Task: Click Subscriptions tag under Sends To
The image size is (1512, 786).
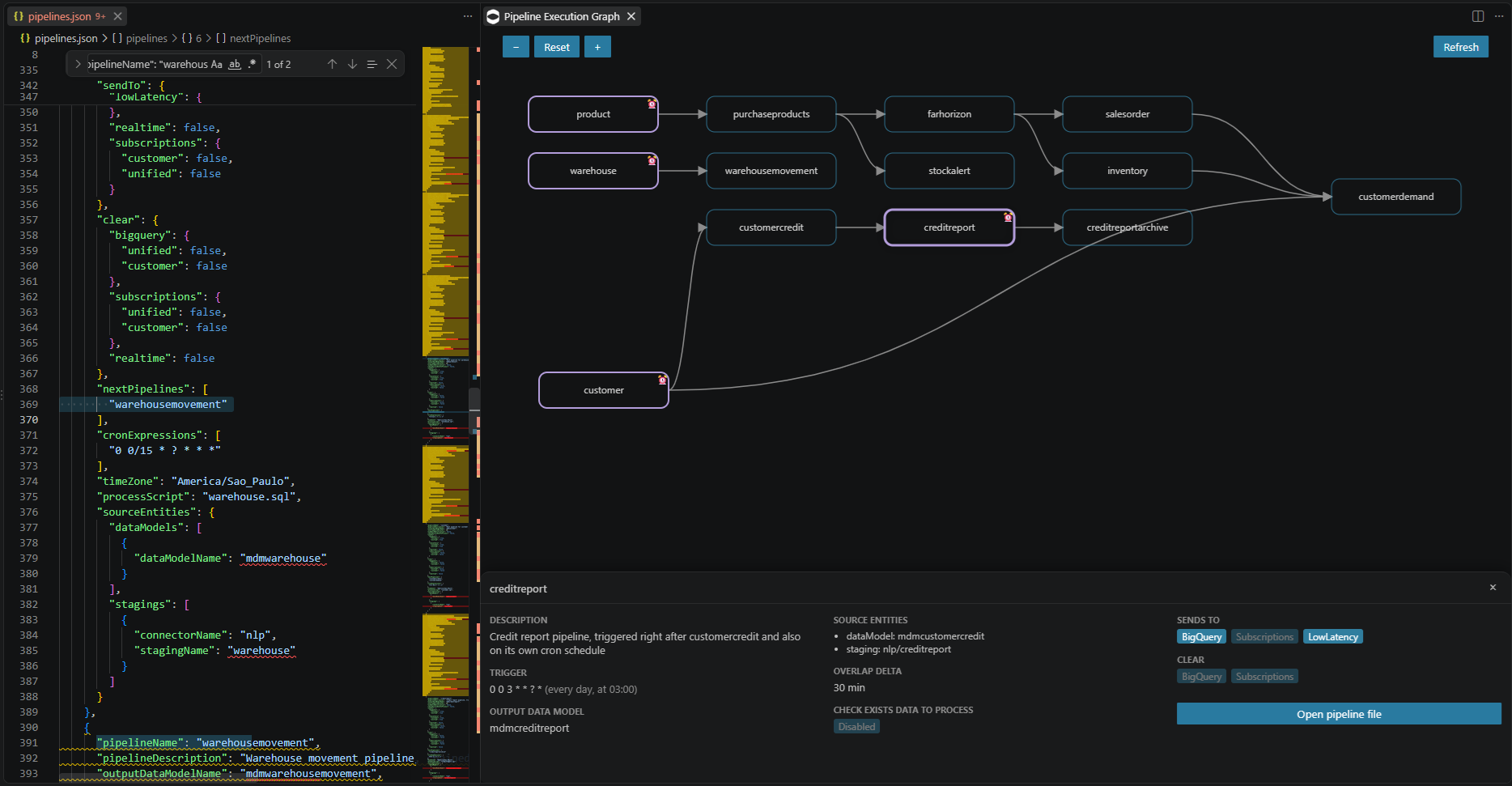Action: (1264, 637)
